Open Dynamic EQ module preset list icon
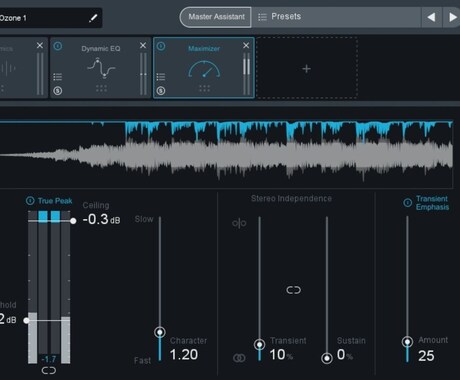The image size is (460, 380). point(58,77)
